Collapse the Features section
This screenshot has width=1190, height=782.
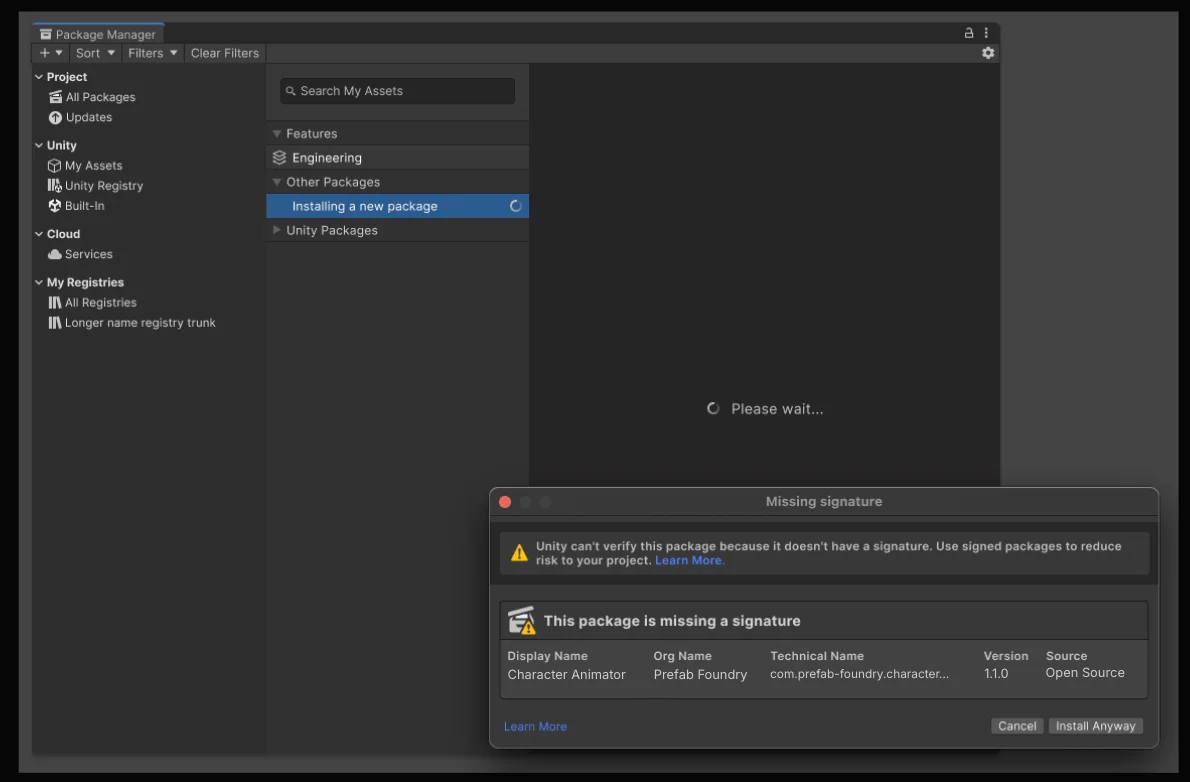277,134
